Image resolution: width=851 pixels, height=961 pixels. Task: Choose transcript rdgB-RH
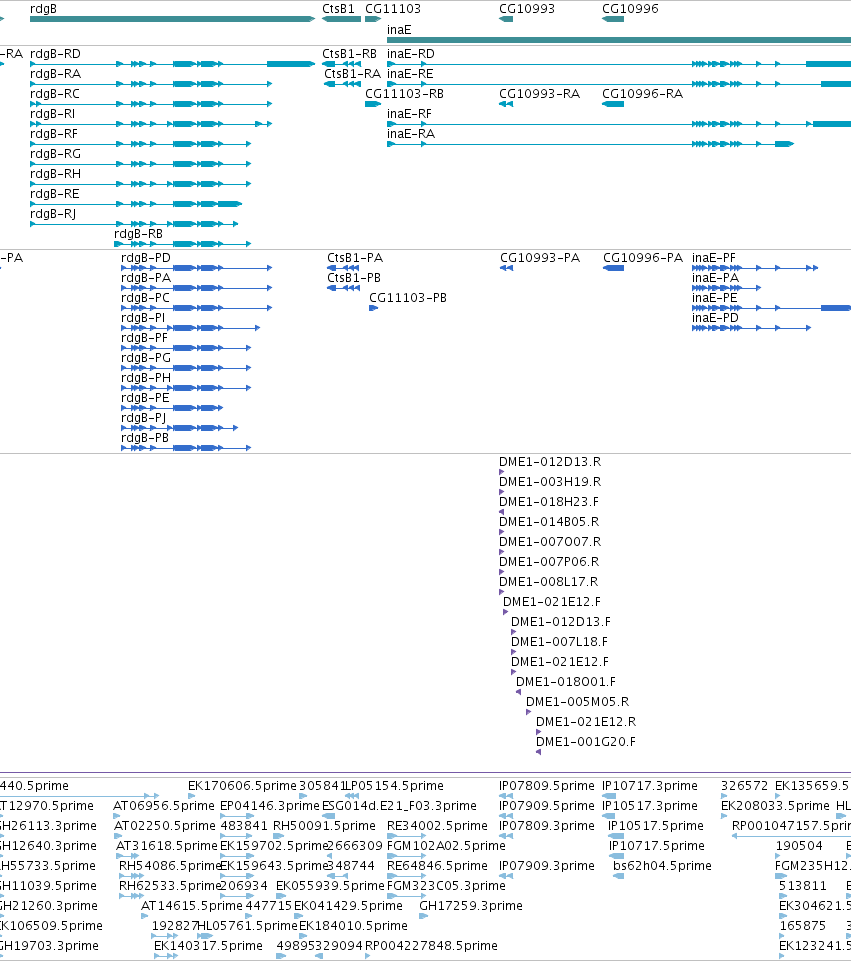pyautogui.click(x=55, y=174)
